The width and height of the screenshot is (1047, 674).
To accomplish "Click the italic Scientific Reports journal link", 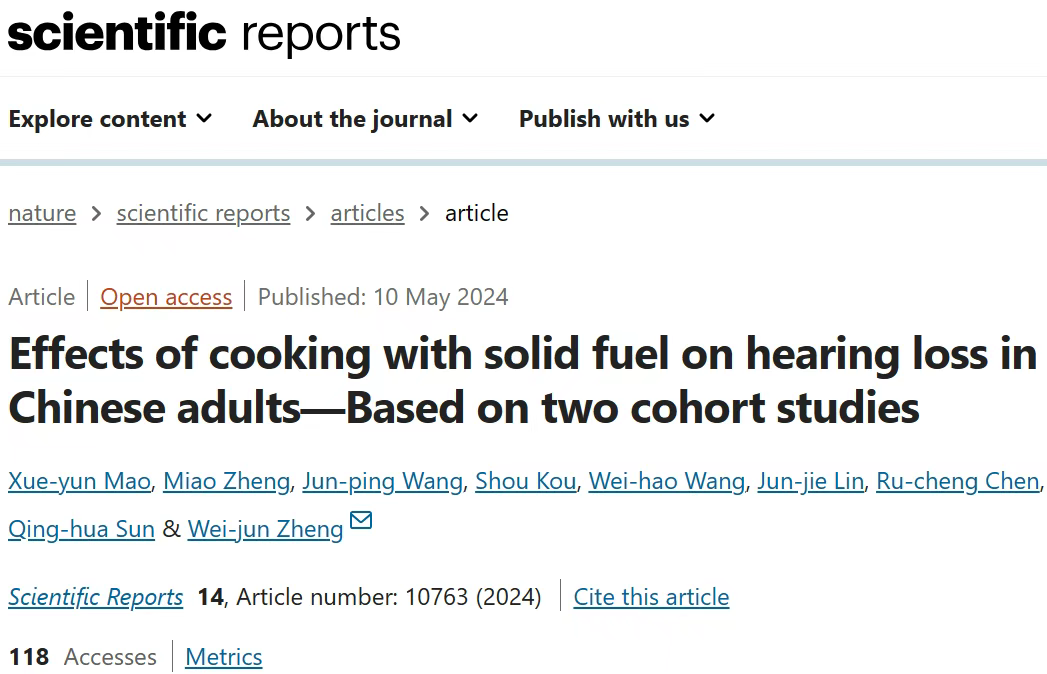I will (x=95, y=597).
